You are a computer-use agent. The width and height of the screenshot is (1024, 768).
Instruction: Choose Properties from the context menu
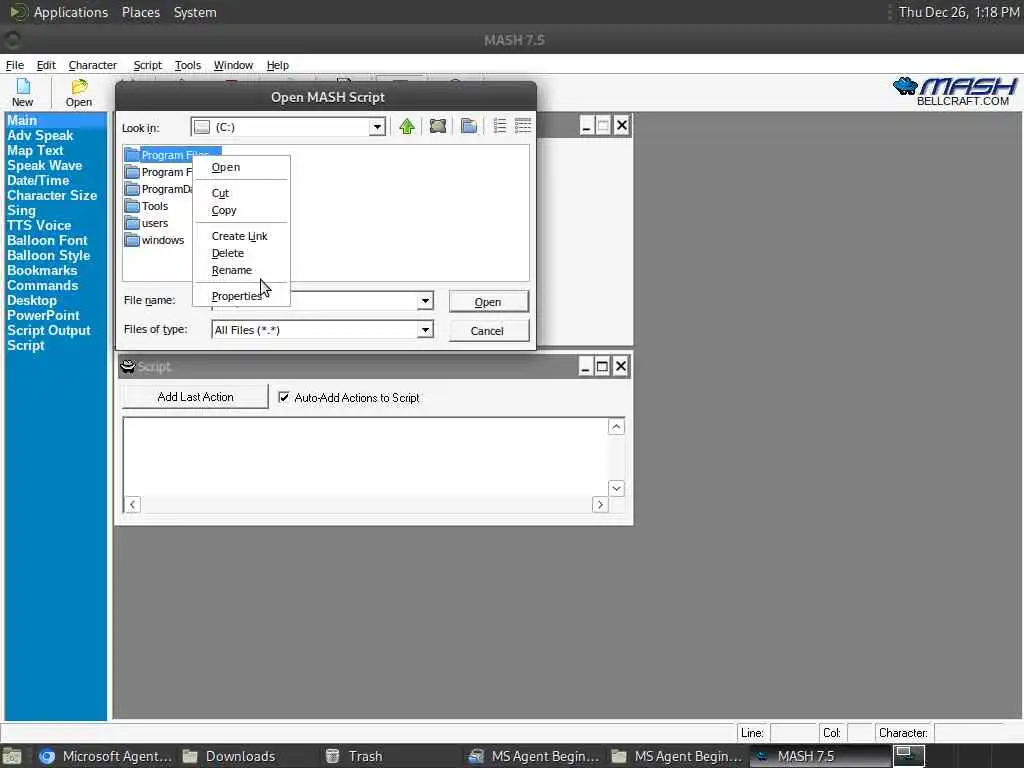click(236, 296)
